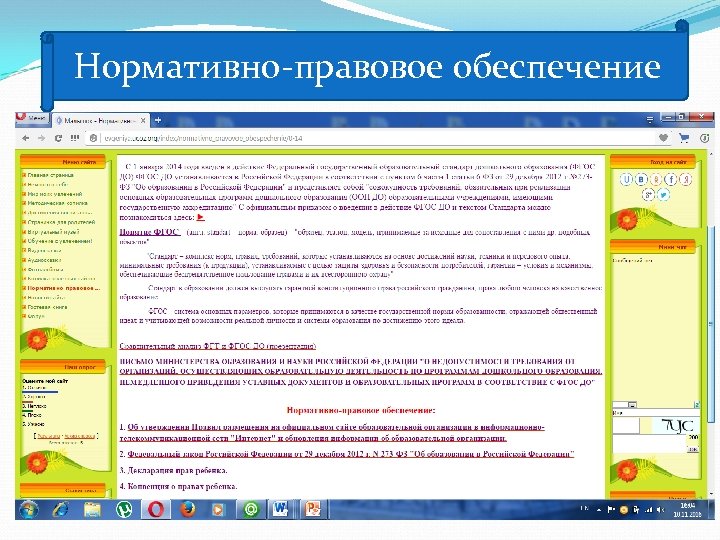Open 'Главная страница' in site menu
The image size is (720, 540).
[50, 175]
